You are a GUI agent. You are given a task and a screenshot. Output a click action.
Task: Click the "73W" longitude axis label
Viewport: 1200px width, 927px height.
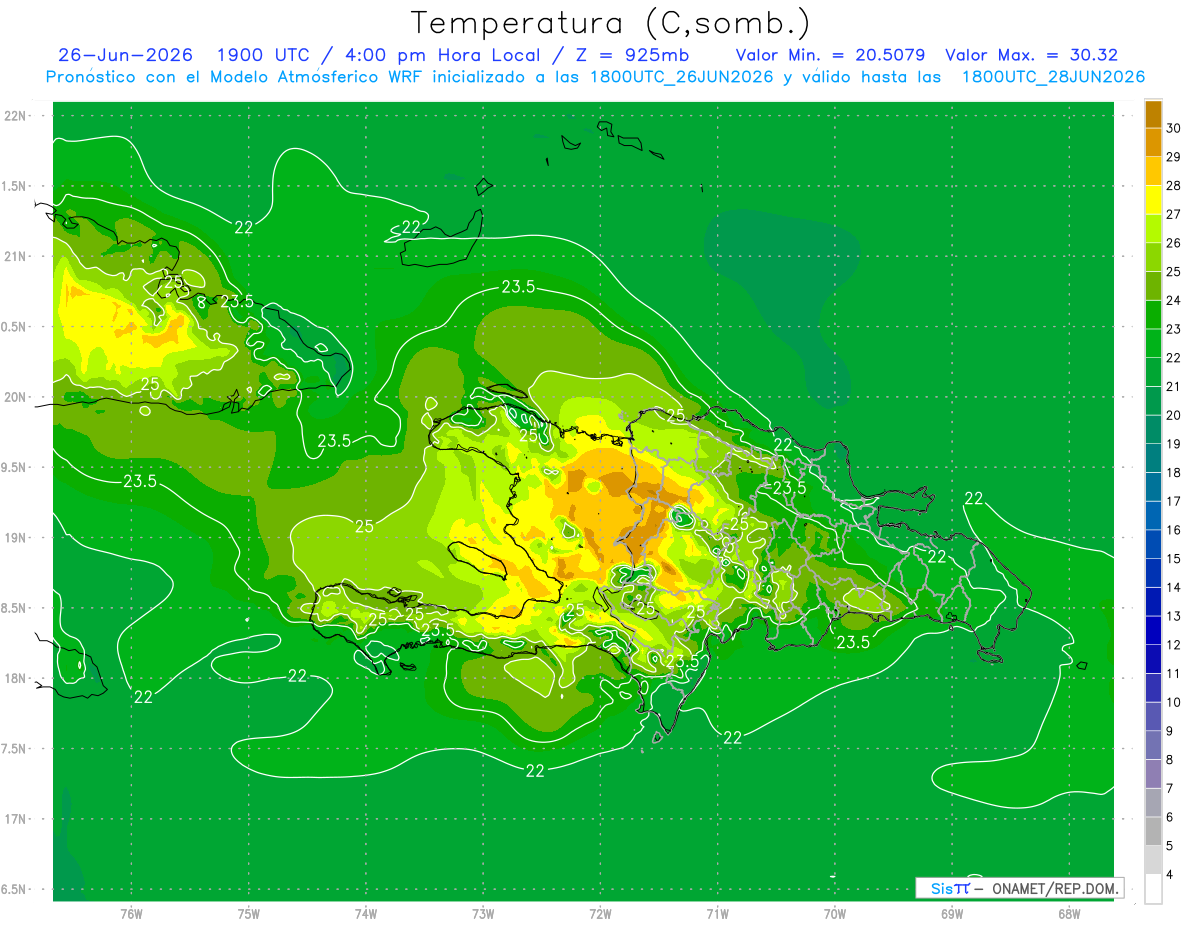tap(483, 913)
